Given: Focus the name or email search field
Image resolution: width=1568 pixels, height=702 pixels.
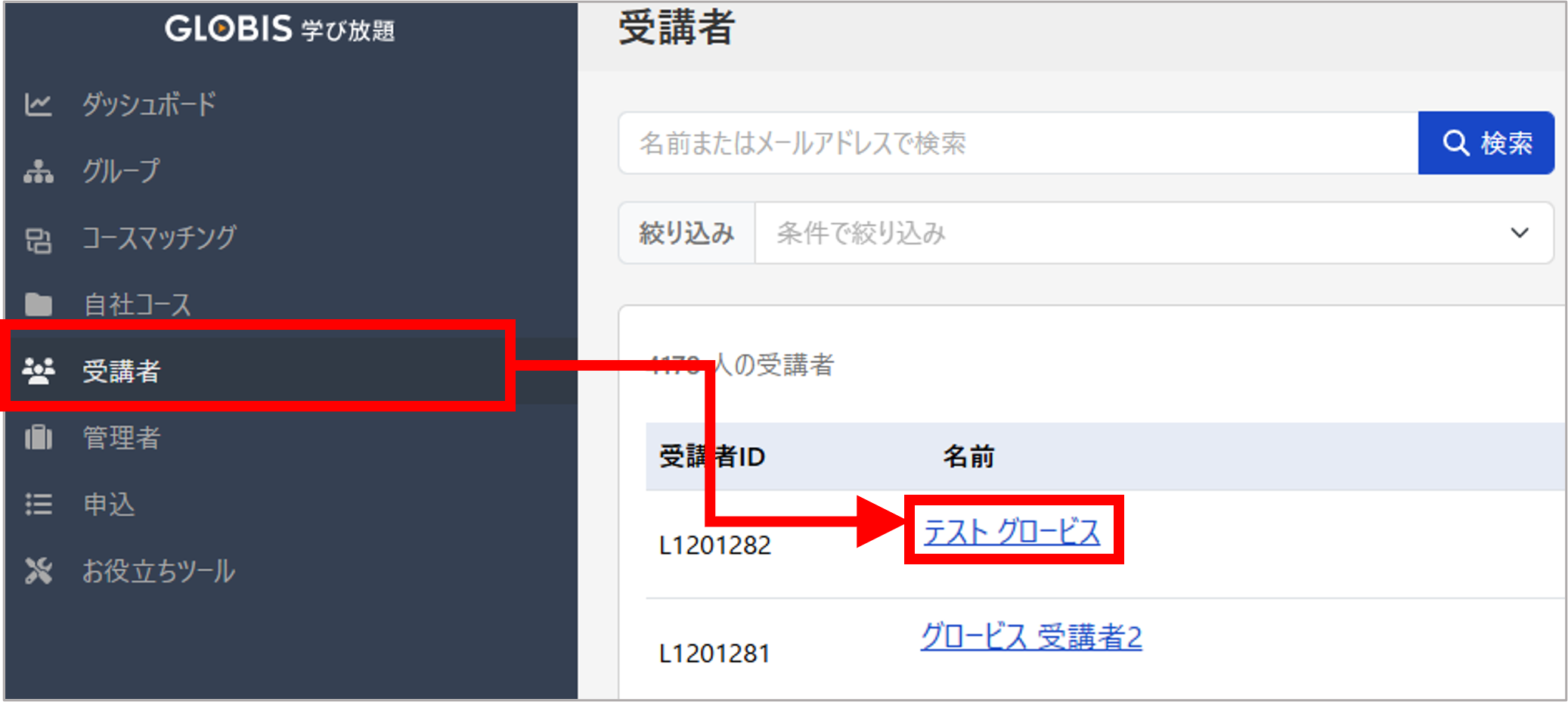Looking at the screenshot, I should click(x=1018, y=143).
